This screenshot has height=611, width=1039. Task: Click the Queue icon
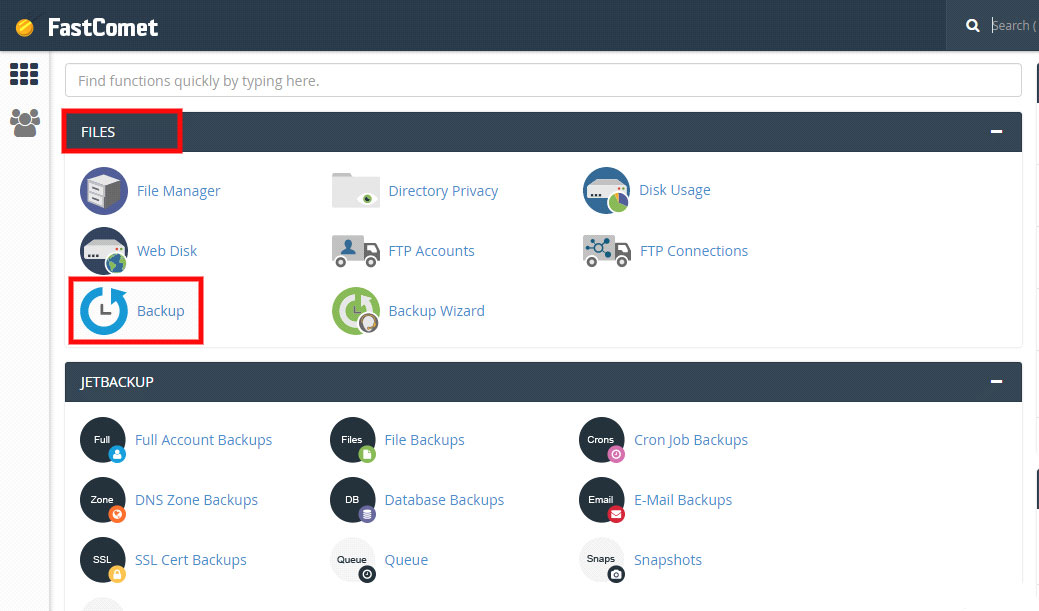353,560
